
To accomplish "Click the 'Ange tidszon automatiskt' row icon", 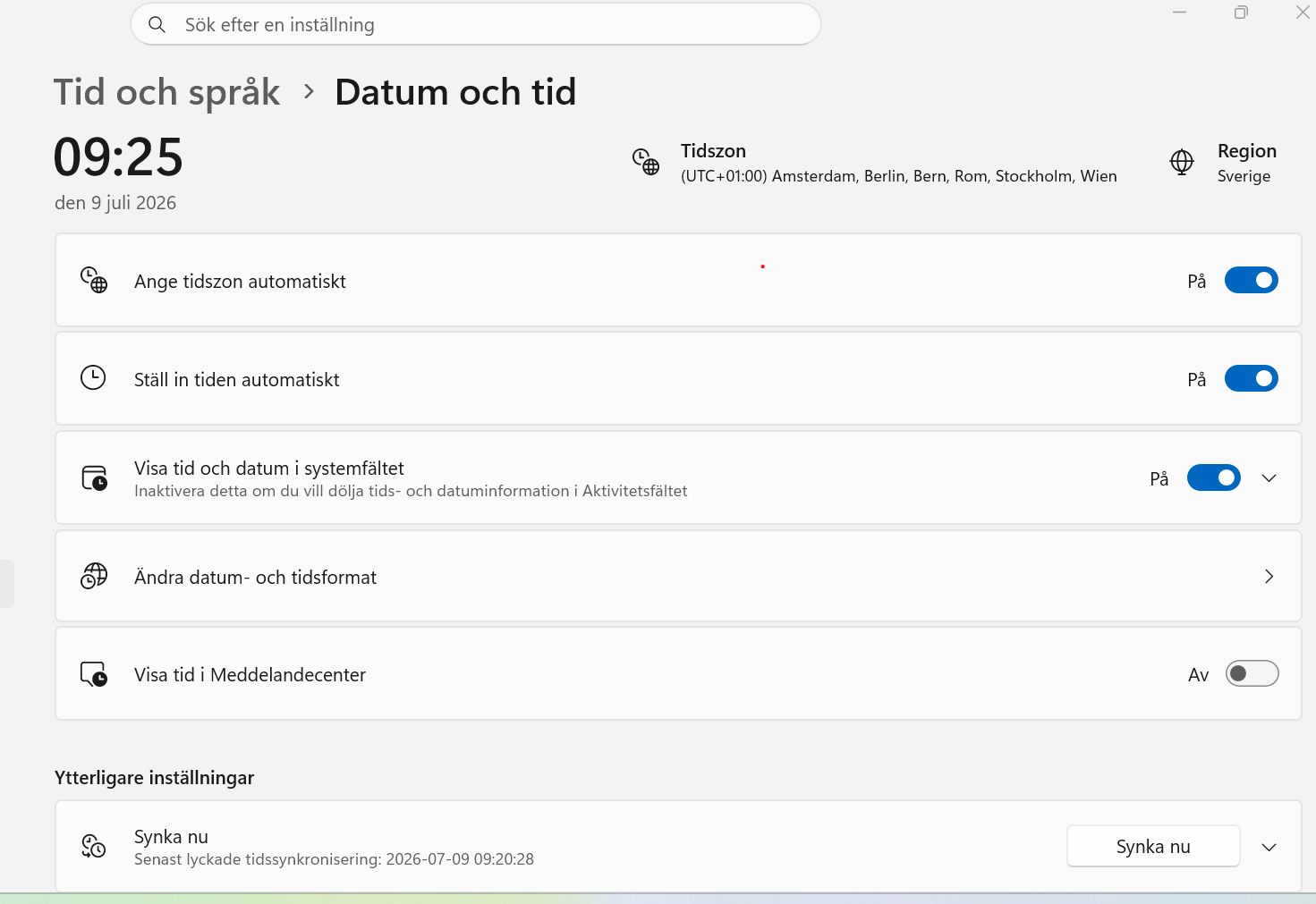I will pos(94,280).
